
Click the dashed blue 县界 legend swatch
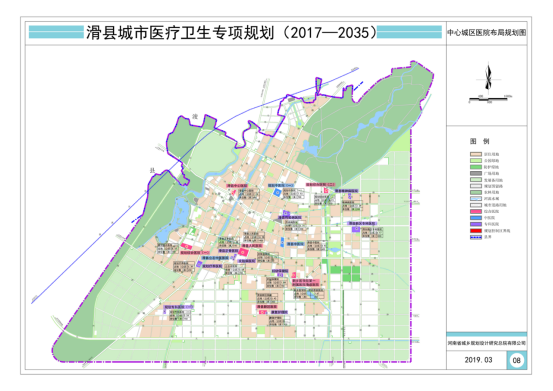[476, 237]
